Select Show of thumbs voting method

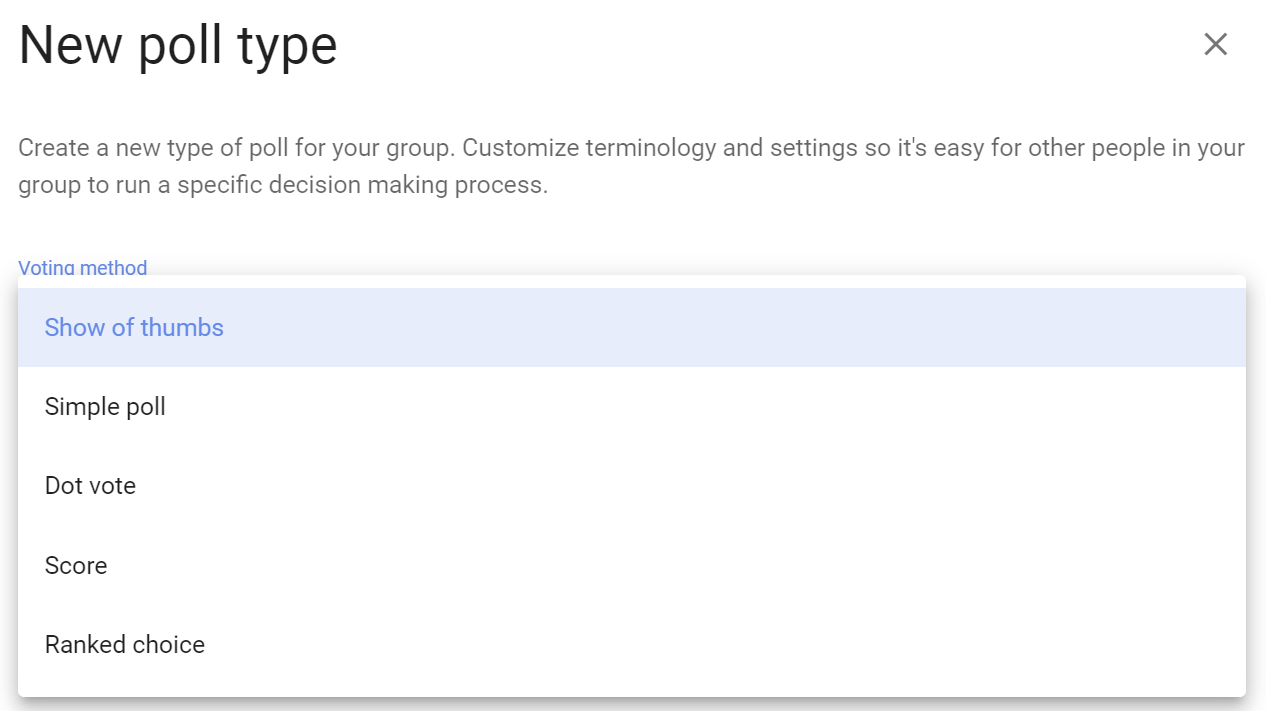click(632, 328)
